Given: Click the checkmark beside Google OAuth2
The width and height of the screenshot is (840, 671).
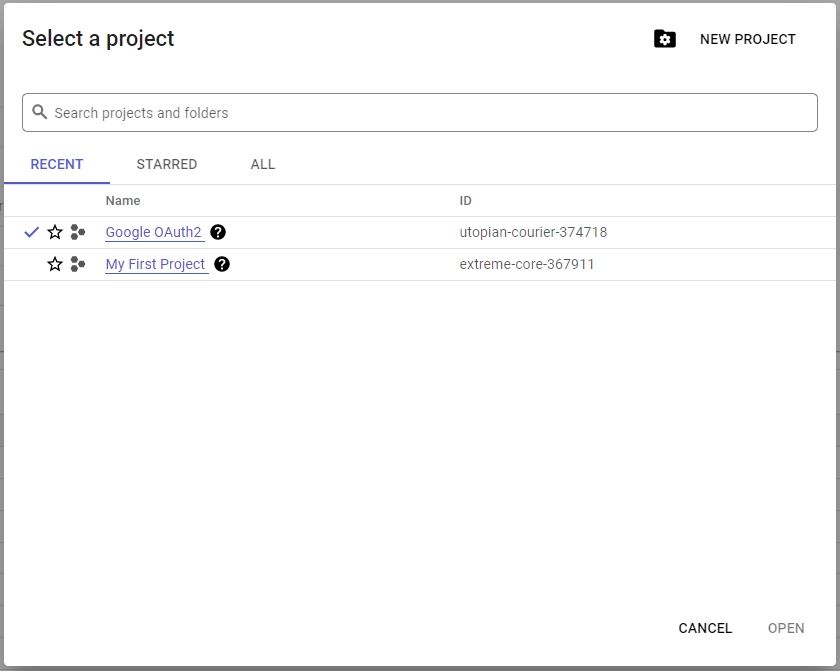Looking at the screenshot, I should point(32,232).
